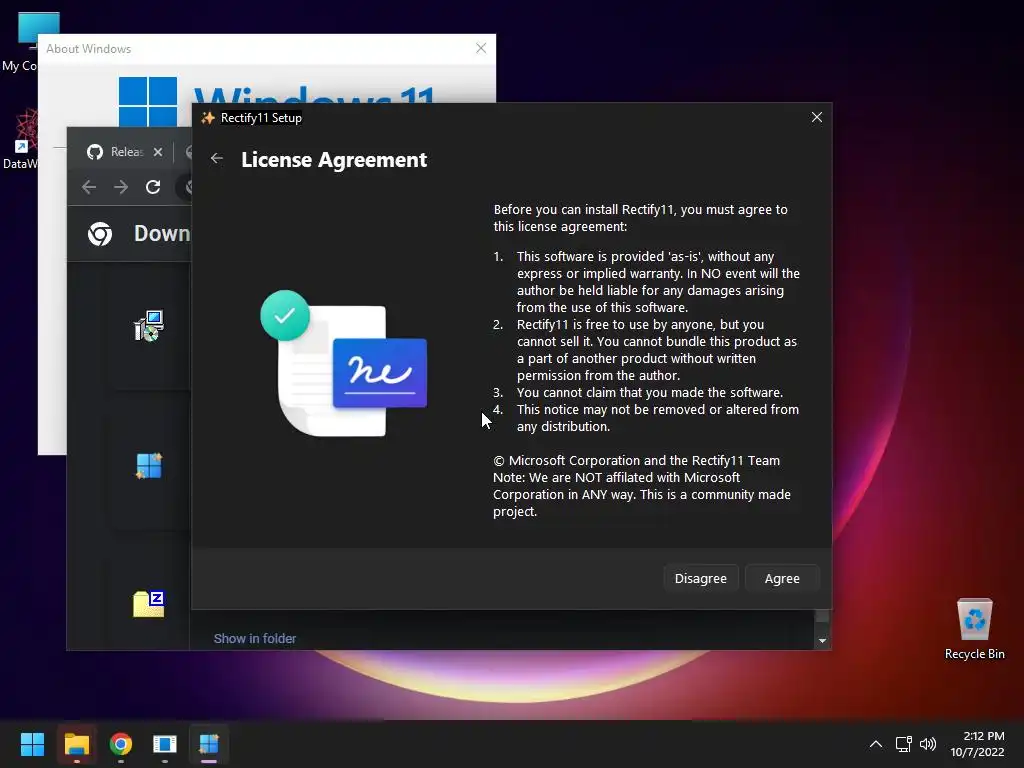
Task: Select the My Computer desktop icon
Action: [x=20, y=42]
